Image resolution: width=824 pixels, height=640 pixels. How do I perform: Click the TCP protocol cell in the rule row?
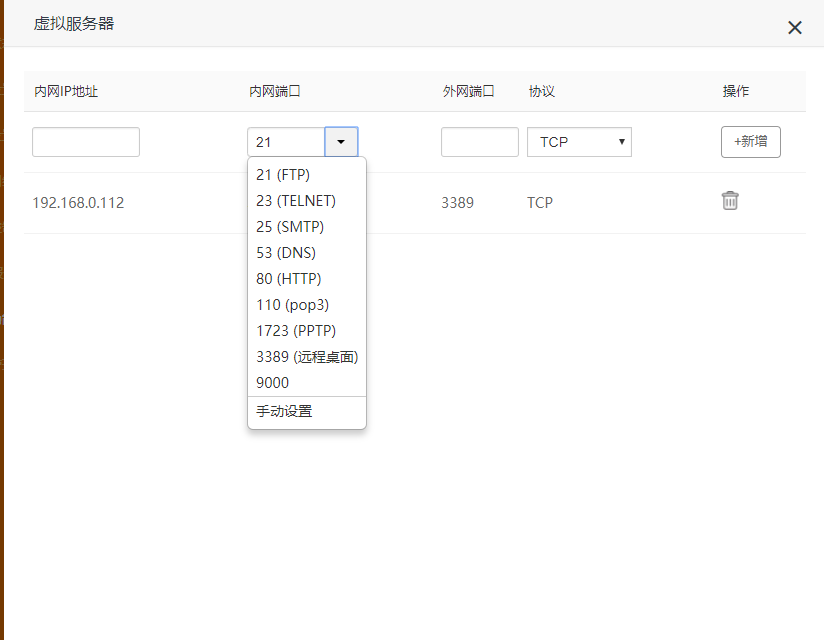540,203
